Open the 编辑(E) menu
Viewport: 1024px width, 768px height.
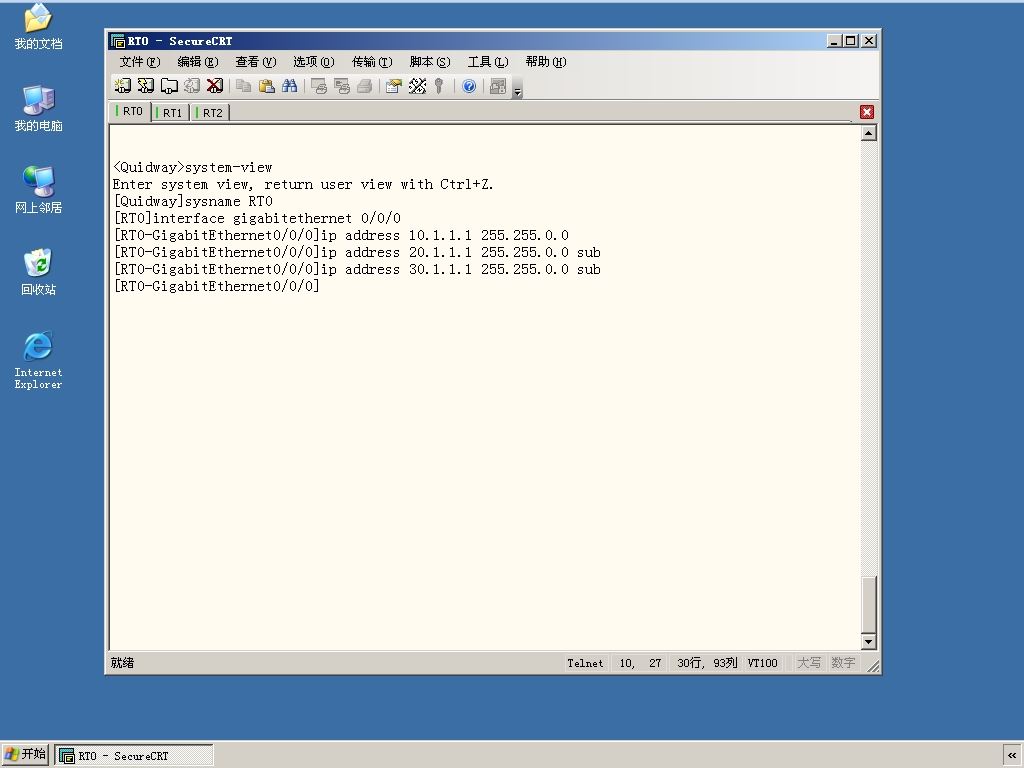tap(197, 61)
